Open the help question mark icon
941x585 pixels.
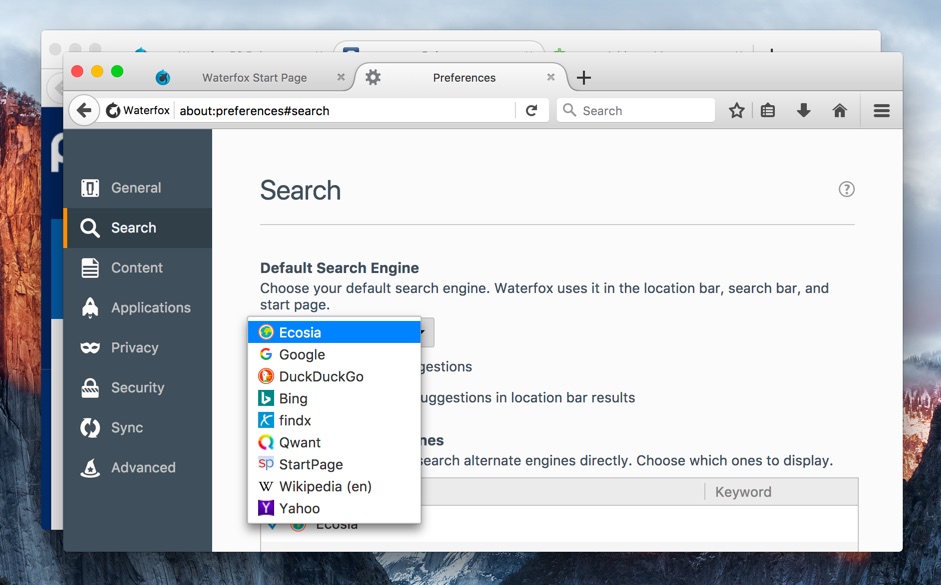click(846, 189)
